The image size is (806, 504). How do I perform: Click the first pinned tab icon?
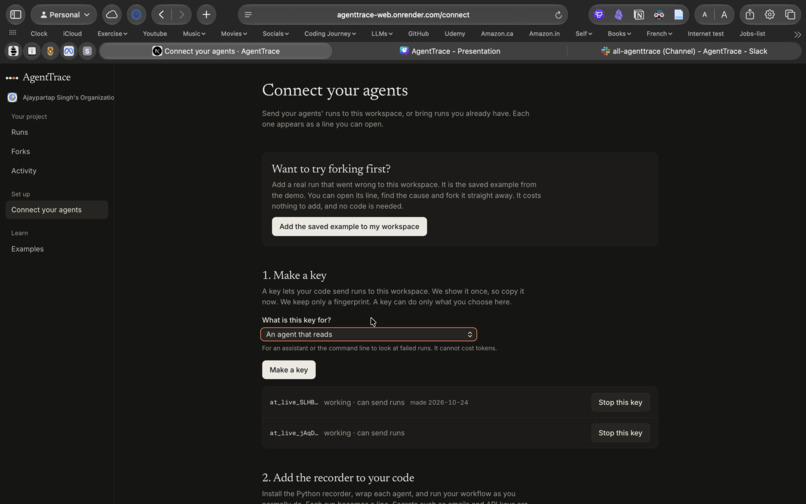[x=13, y=51]
